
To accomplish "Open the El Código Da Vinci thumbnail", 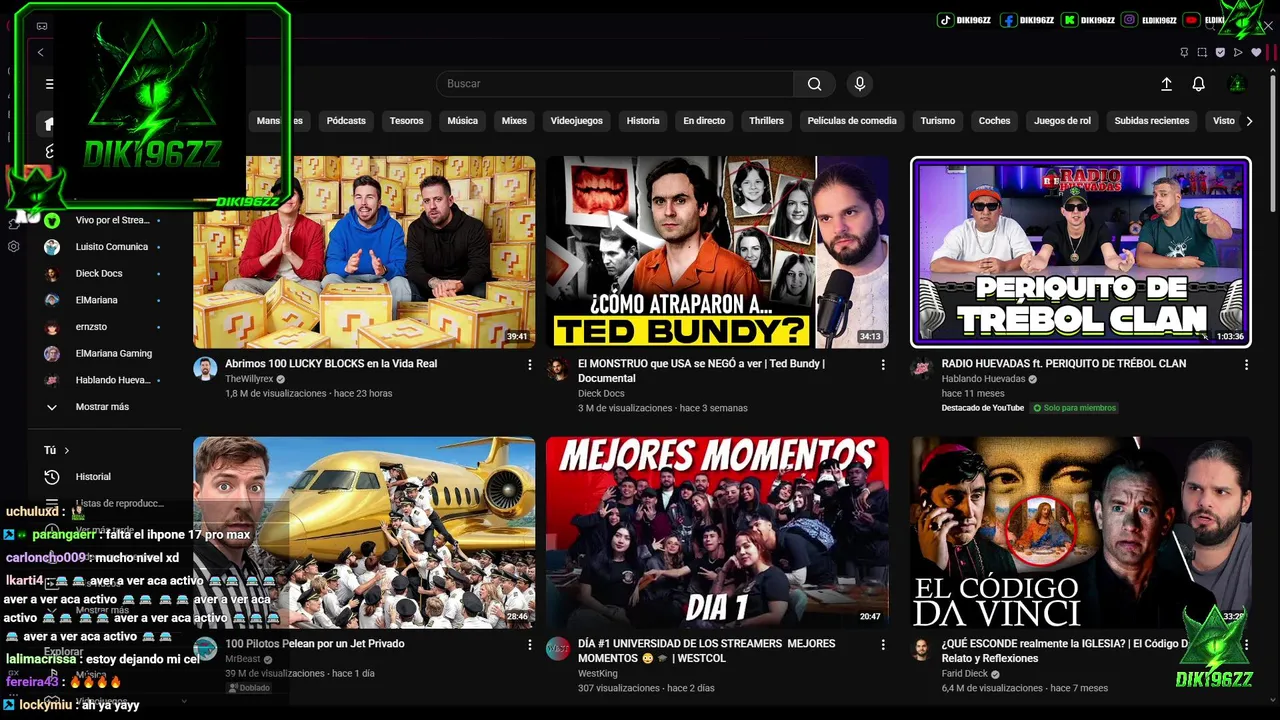I will [1081, 532].
